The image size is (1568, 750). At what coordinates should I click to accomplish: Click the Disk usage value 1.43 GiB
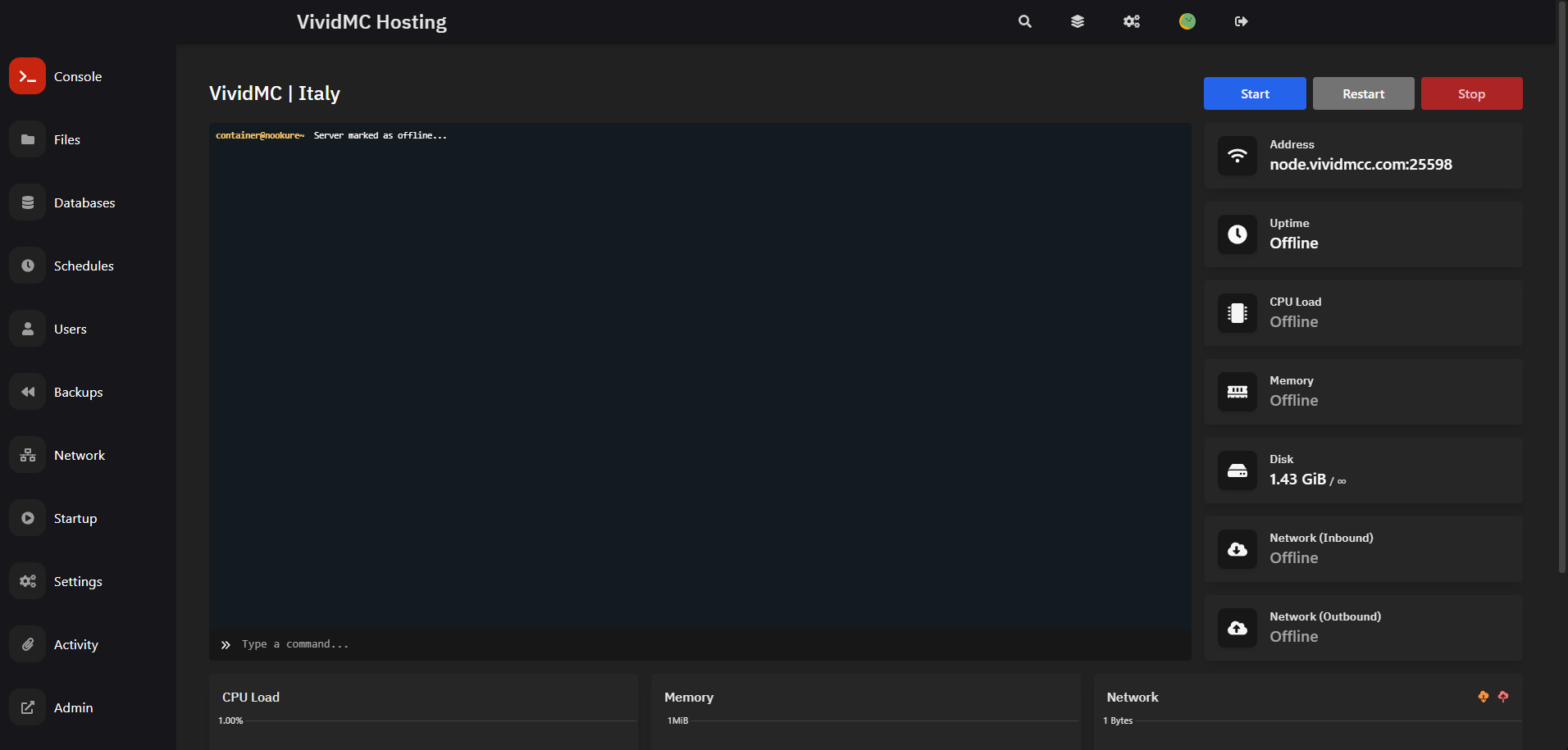point(1297,479)
